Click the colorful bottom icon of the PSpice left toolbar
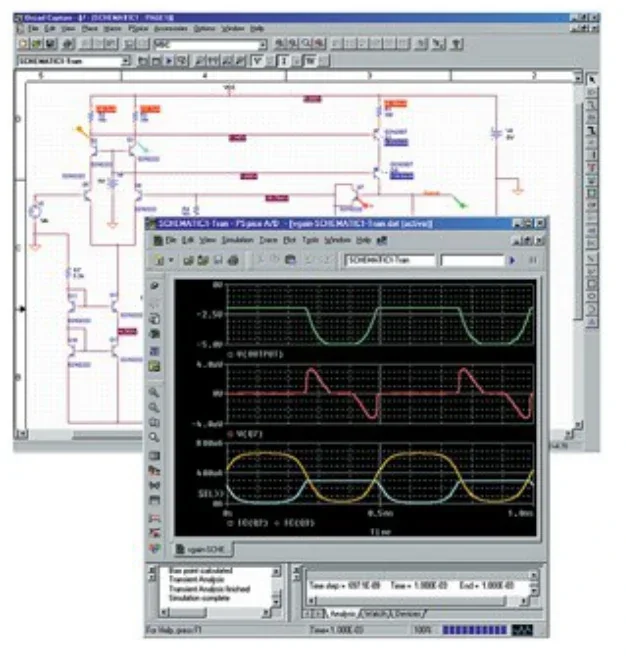The height and width of the screenshot is (663, 626). pos(154,548)
